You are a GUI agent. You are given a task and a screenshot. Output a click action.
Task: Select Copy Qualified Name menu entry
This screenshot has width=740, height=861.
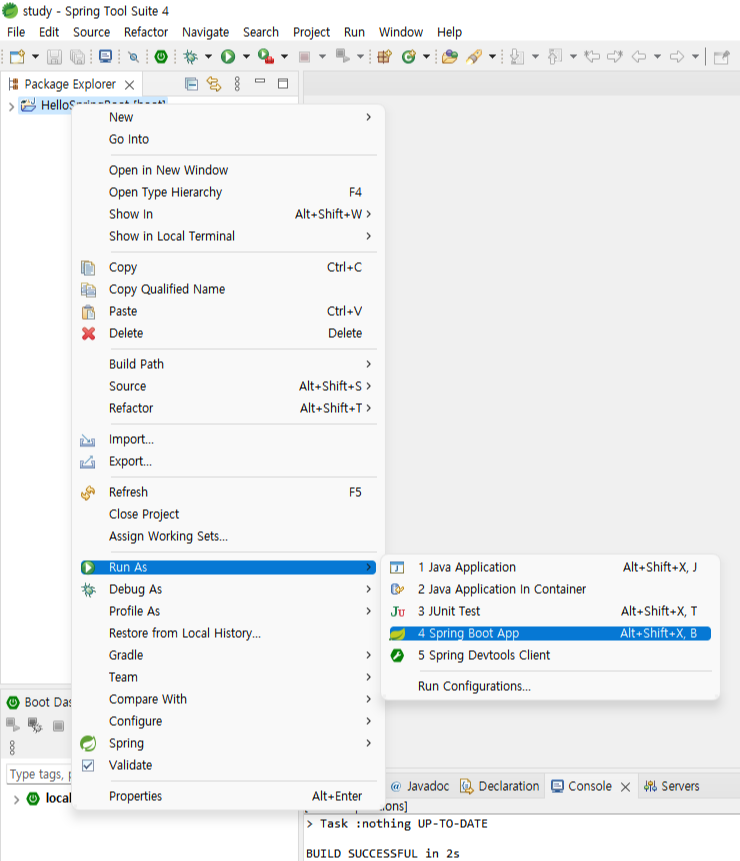[x=228, y=289]
